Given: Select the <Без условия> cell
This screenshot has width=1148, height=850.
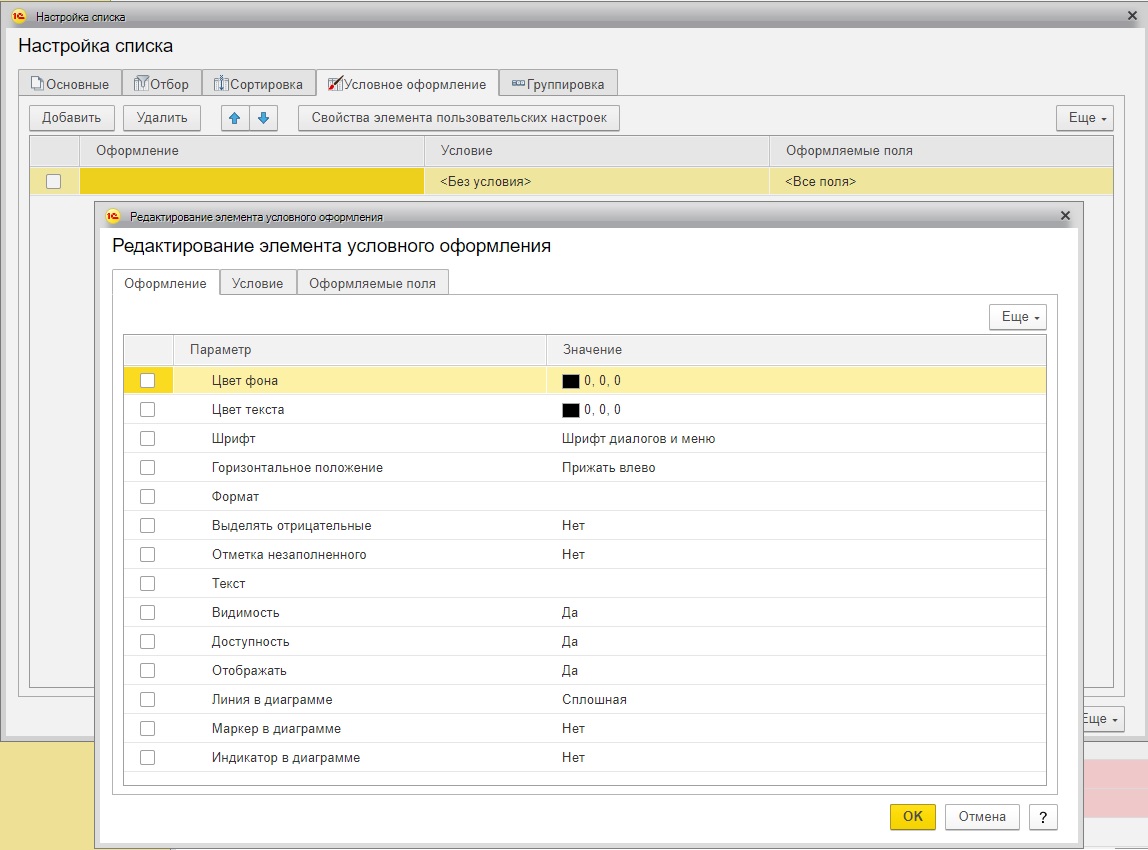Looking at the screenshot, I should tap(597, 181).
